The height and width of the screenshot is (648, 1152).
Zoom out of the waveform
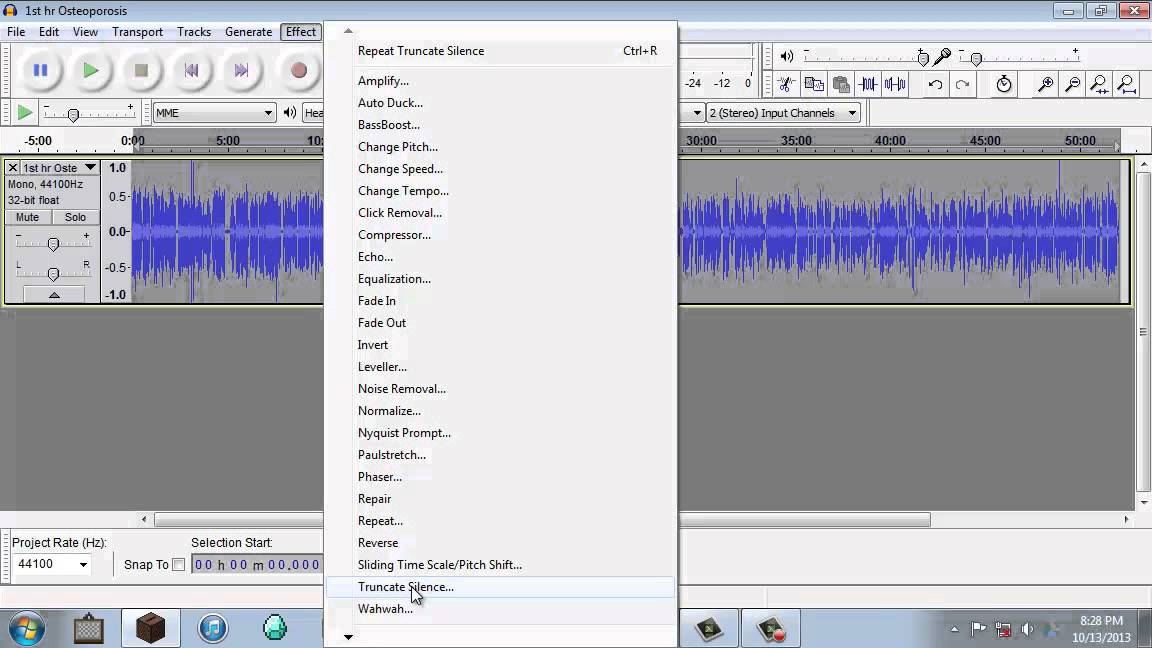pyautogui.click(x=1072, y=84)
